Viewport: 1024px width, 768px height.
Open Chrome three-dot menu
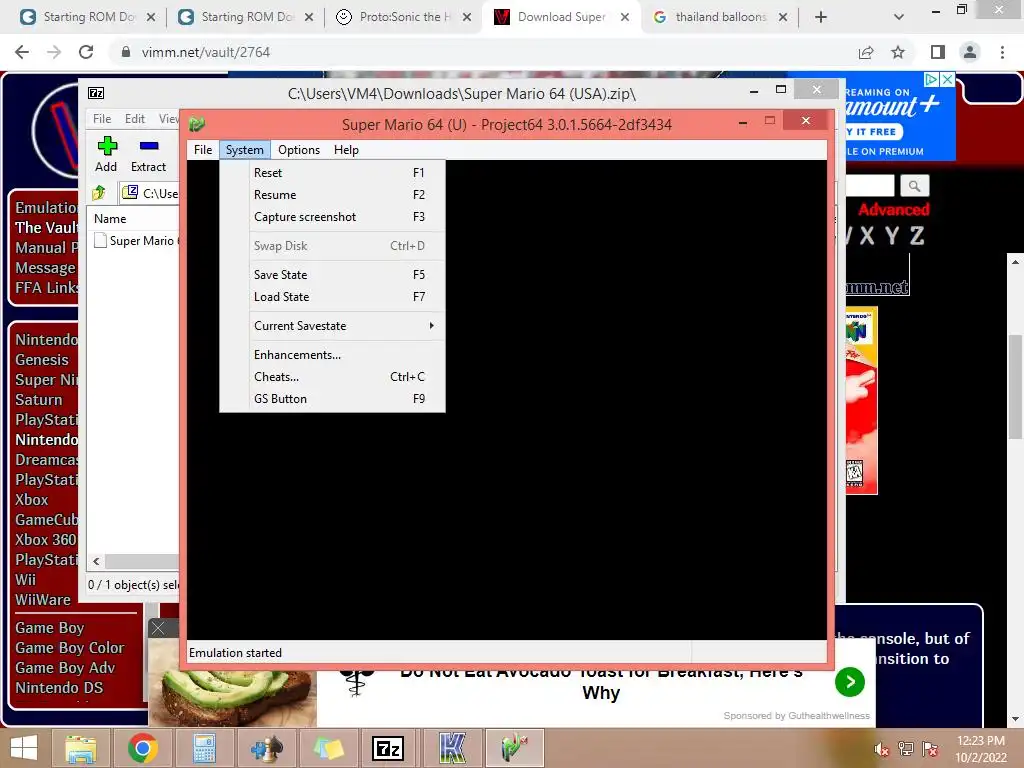pyautogui.click(x=1002, y=52)
